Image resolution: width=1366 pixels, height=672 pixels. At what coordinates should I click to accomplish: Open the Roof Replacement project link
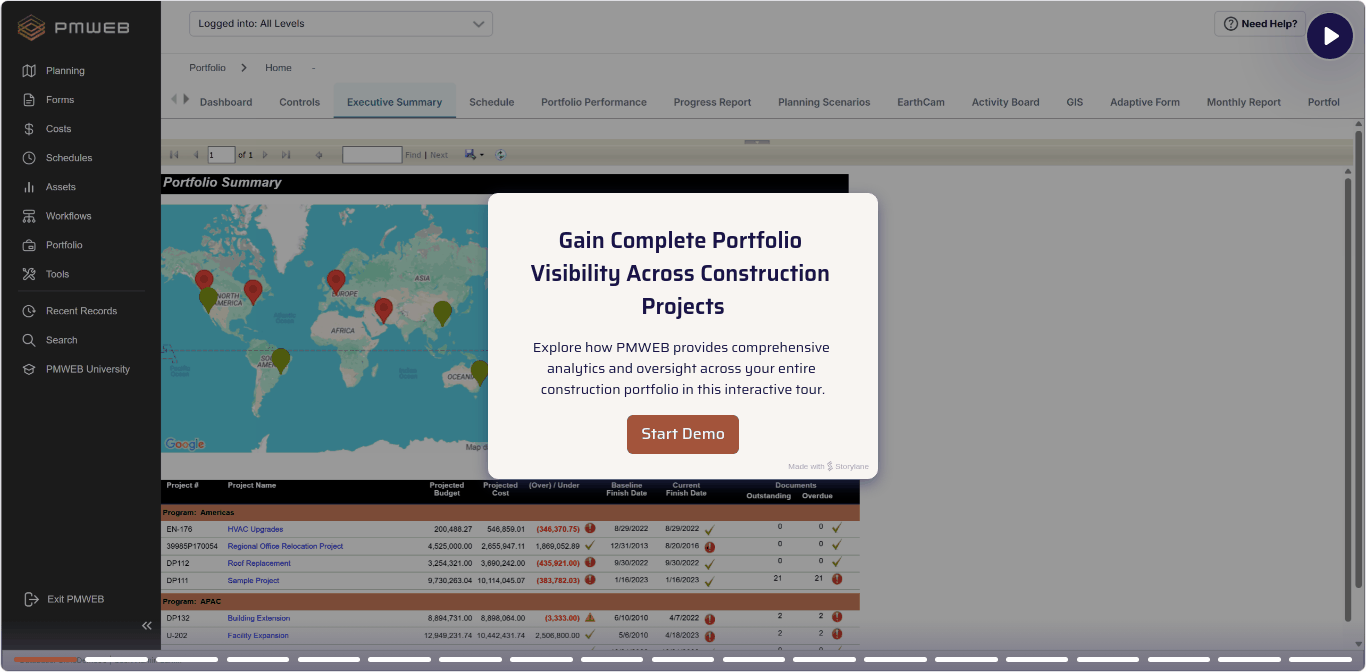coord(259,563)
